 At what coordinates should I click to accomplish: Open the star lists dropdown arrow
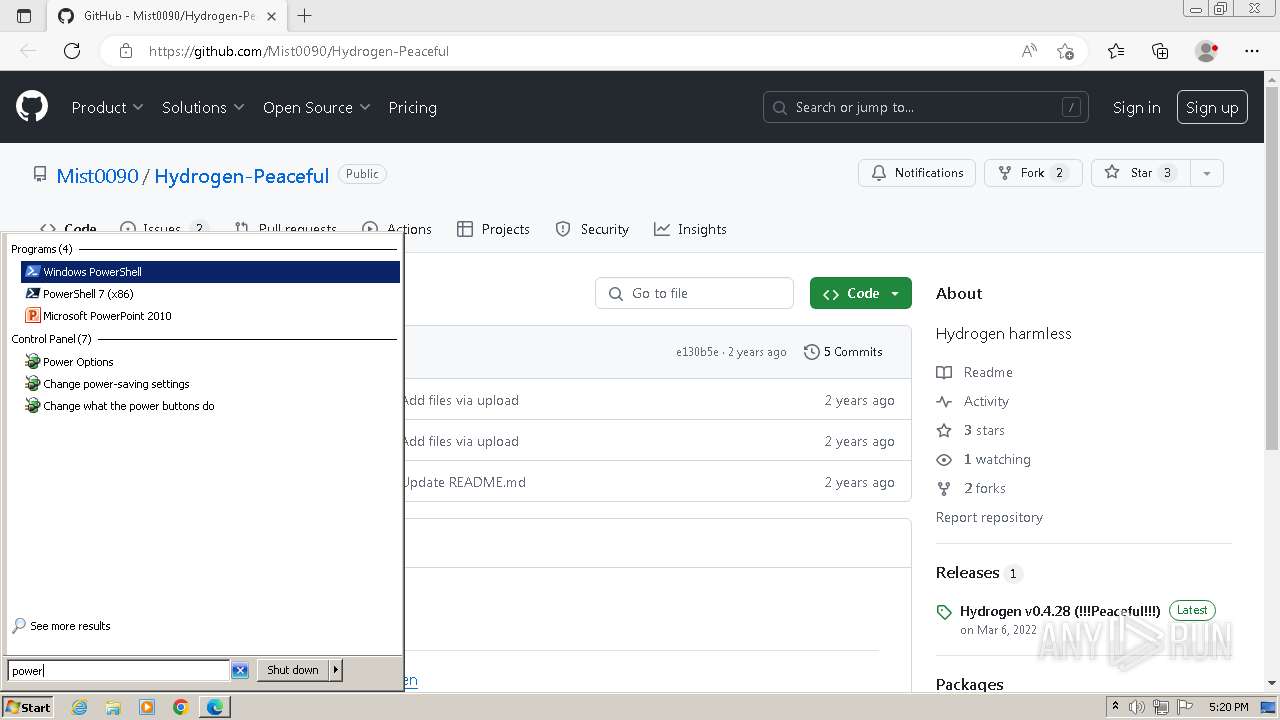point(1207,173)
